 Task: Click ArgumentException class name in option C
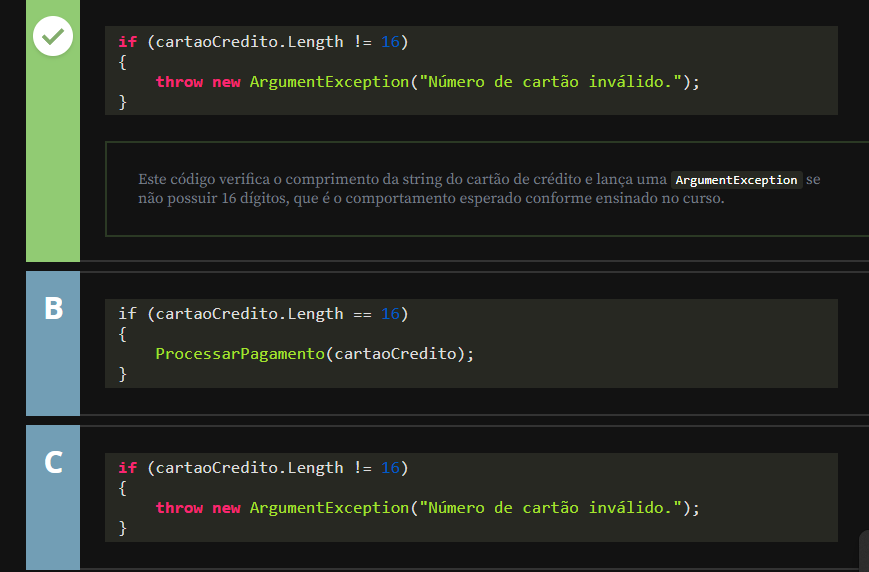[329, 508]
